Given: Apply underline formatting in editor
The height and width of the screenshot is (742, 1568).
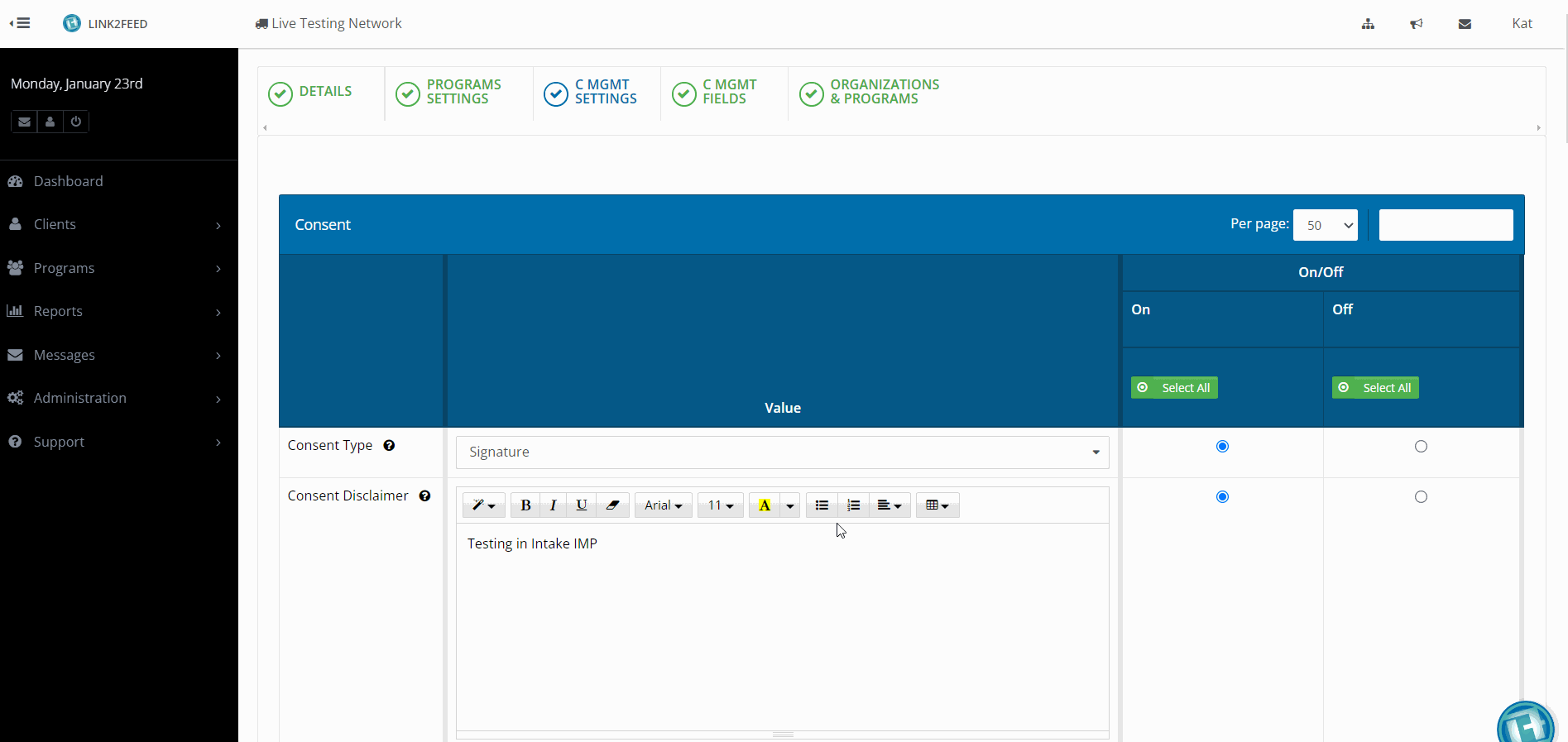Looking at the screenshot, I should pyautogui.click(x=582, y=505).
